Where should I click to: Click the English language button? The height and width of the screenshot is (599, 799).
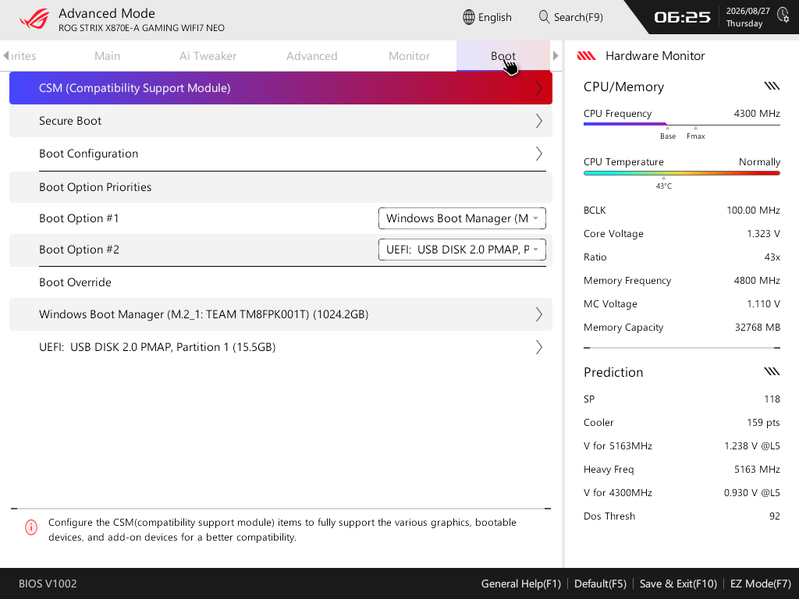[487, 17]
